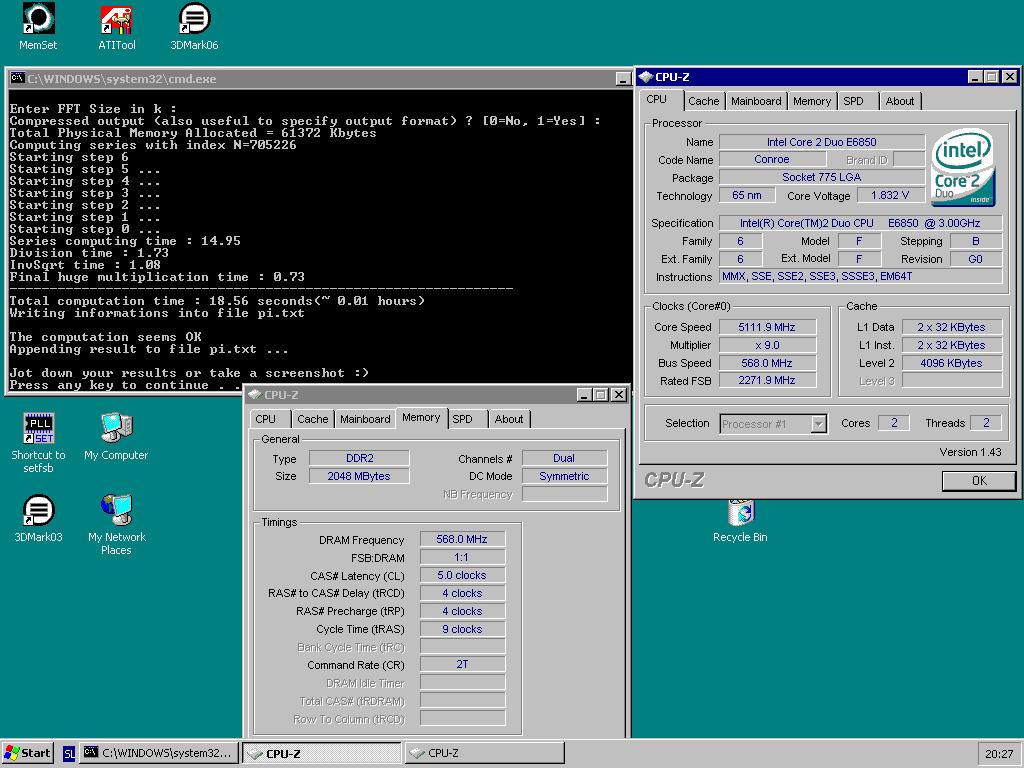Click the Cycle Time (tRAS) value 9 clocks
Screen dimensions: 1024x768
tap(462, 629)
